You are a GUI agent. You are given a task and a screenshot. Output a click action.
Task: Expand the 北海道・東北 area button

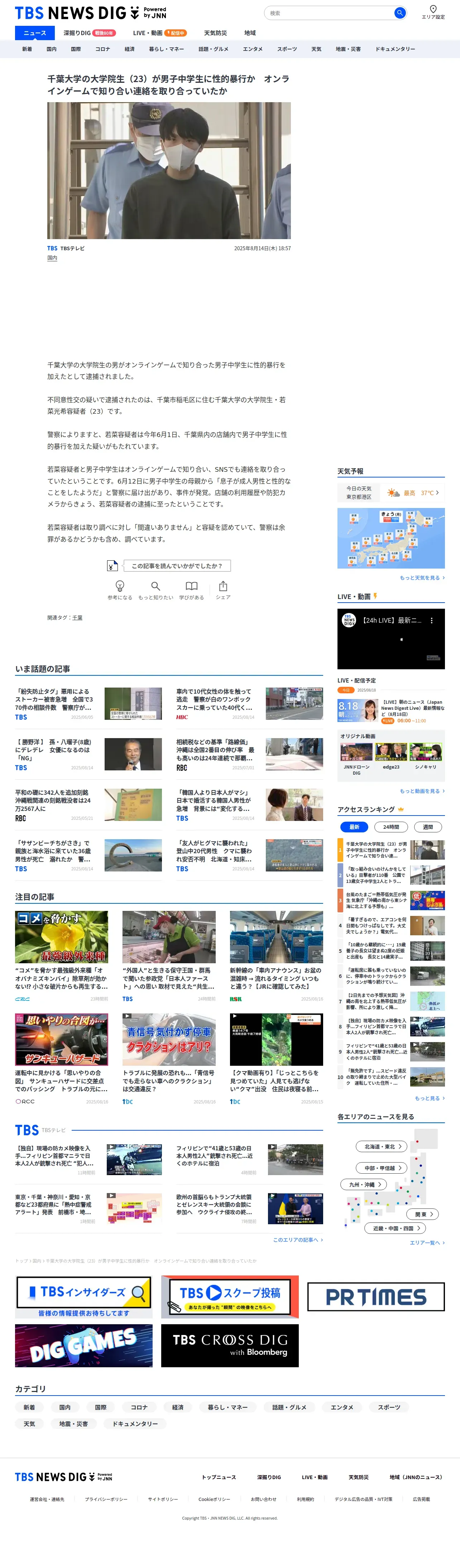tap(382, 1146)
